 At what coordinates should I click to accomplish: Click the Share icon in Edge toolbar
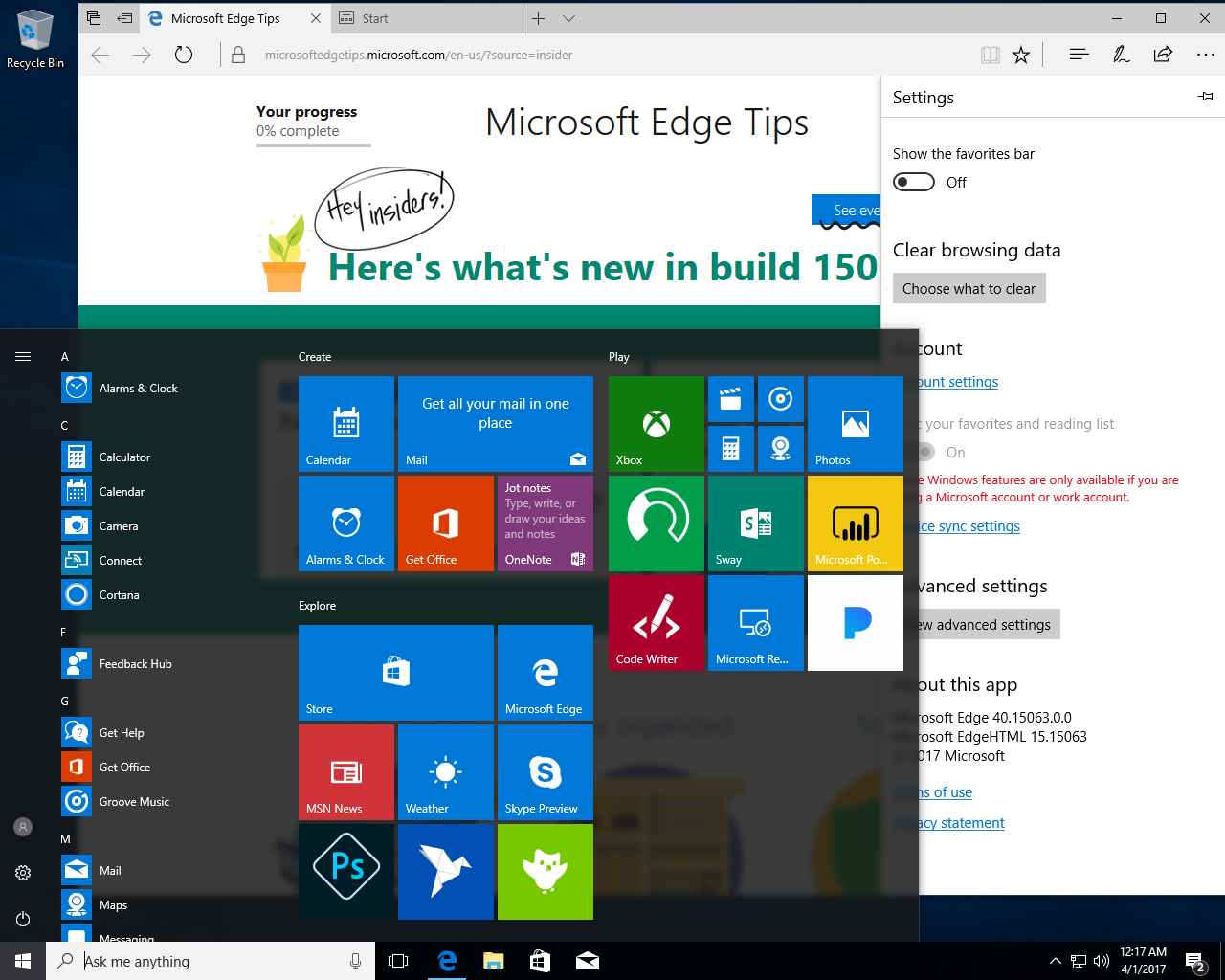[x=1163, y=55]
